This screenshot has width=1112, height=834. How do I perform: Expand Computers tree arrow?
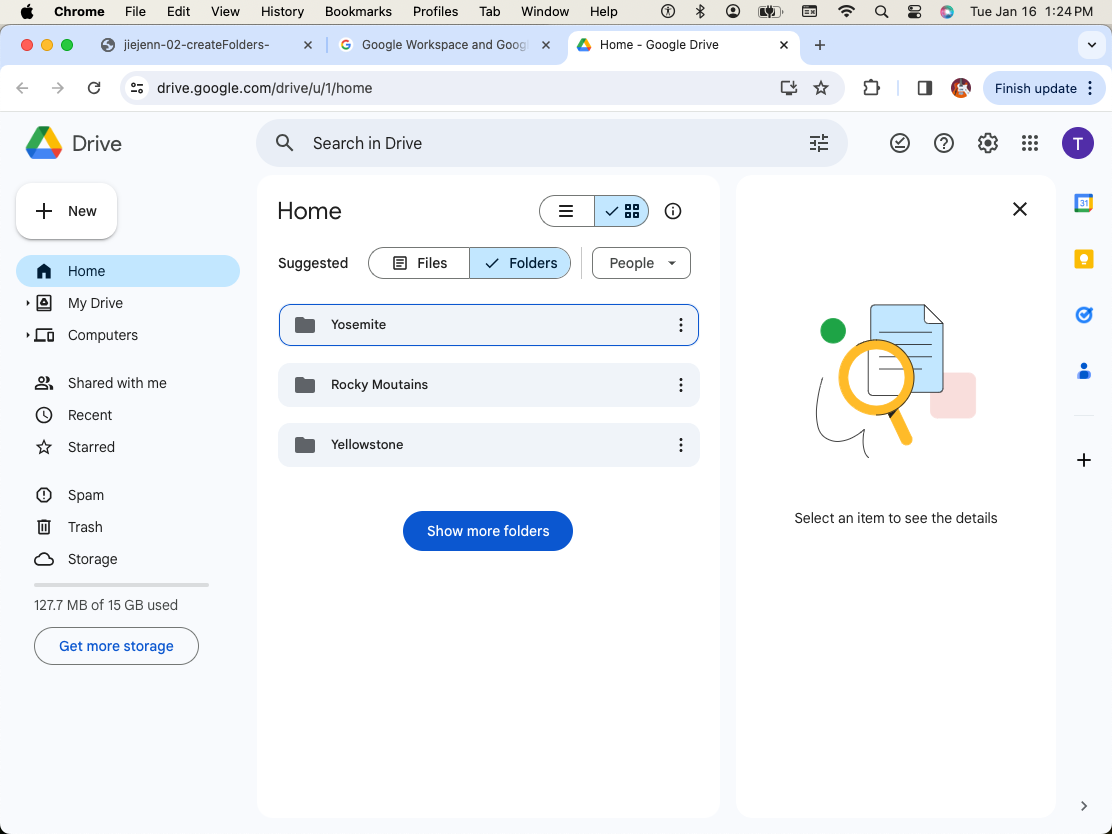[x=28, y=335]
